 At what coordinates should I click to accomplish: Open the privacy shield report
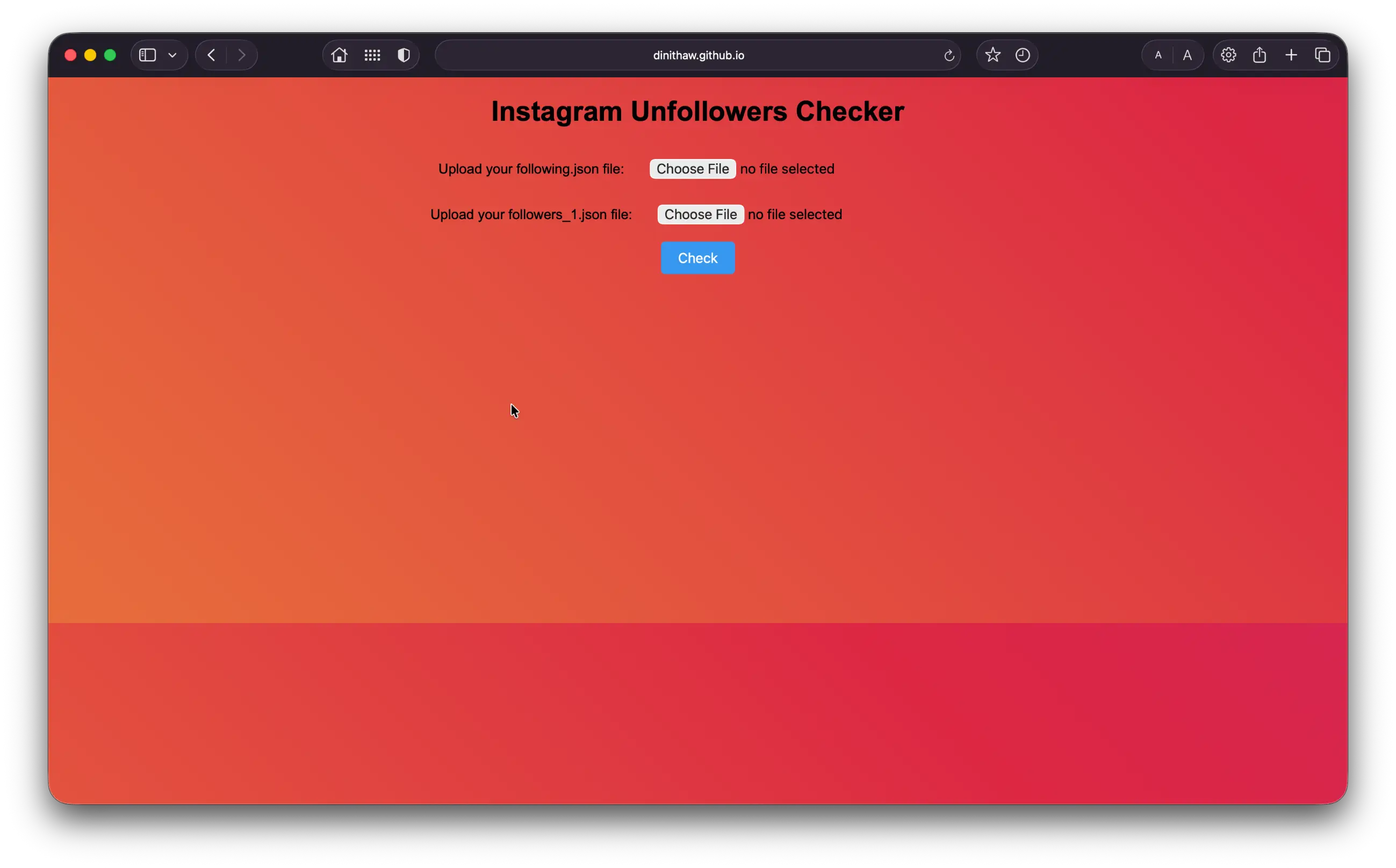[404, 55]
